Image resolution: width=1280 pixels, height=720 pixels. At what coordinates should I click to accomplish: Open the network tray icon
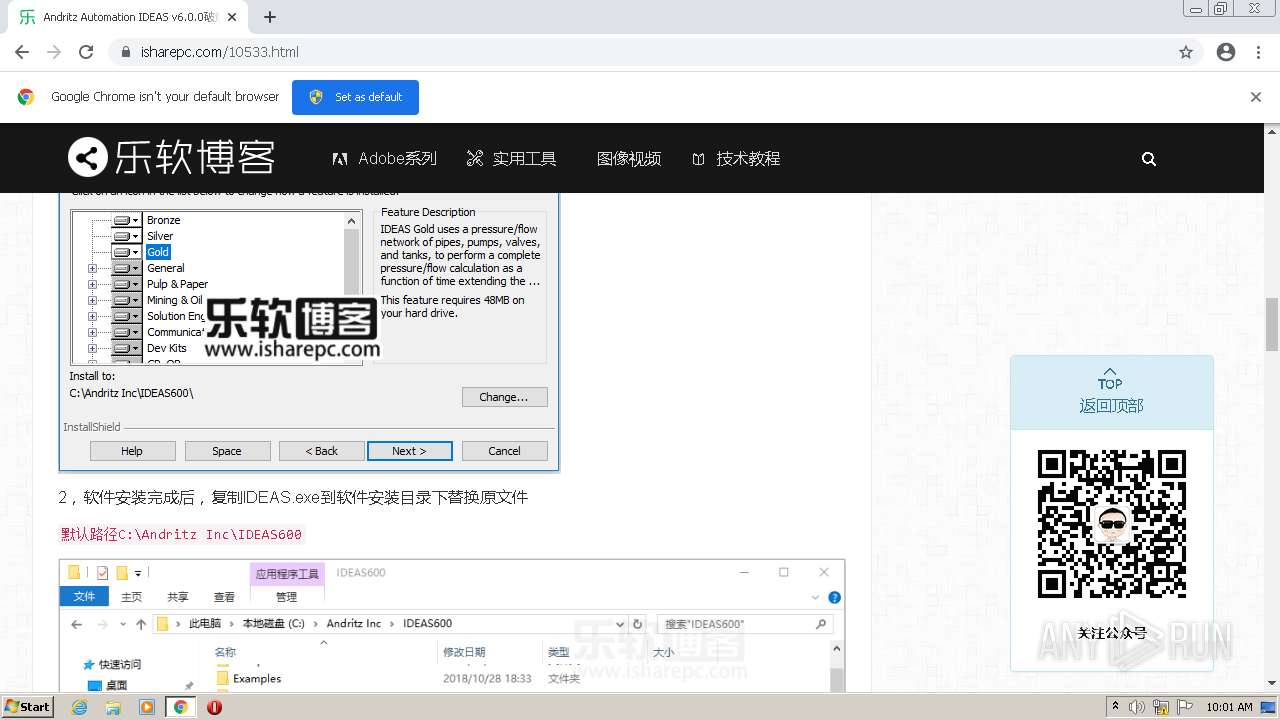pos(1160,707)
